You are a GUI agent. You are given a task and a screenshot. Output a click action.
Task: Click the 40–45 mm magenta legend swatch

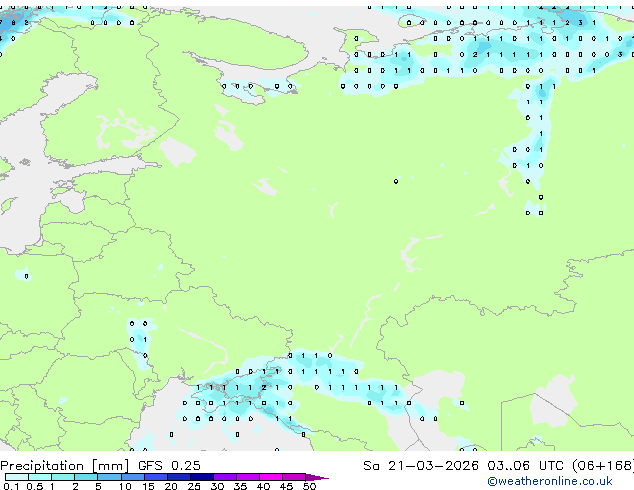pyautogui.click(x=271, y=477)
